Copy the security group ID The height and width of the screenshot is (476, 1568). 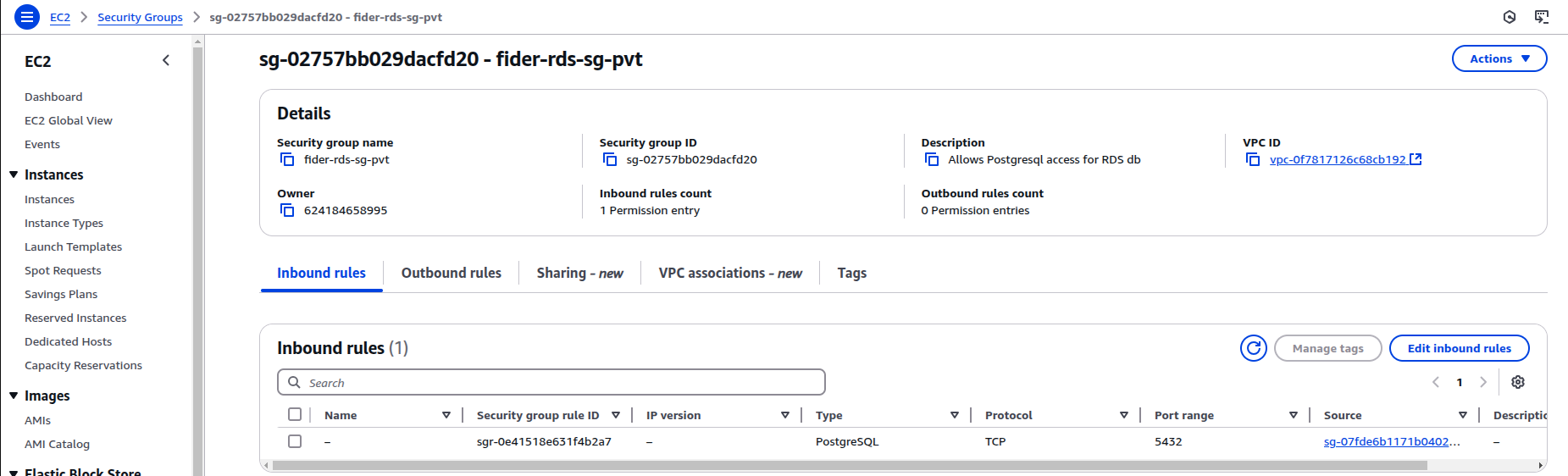(x=609, y=160)
